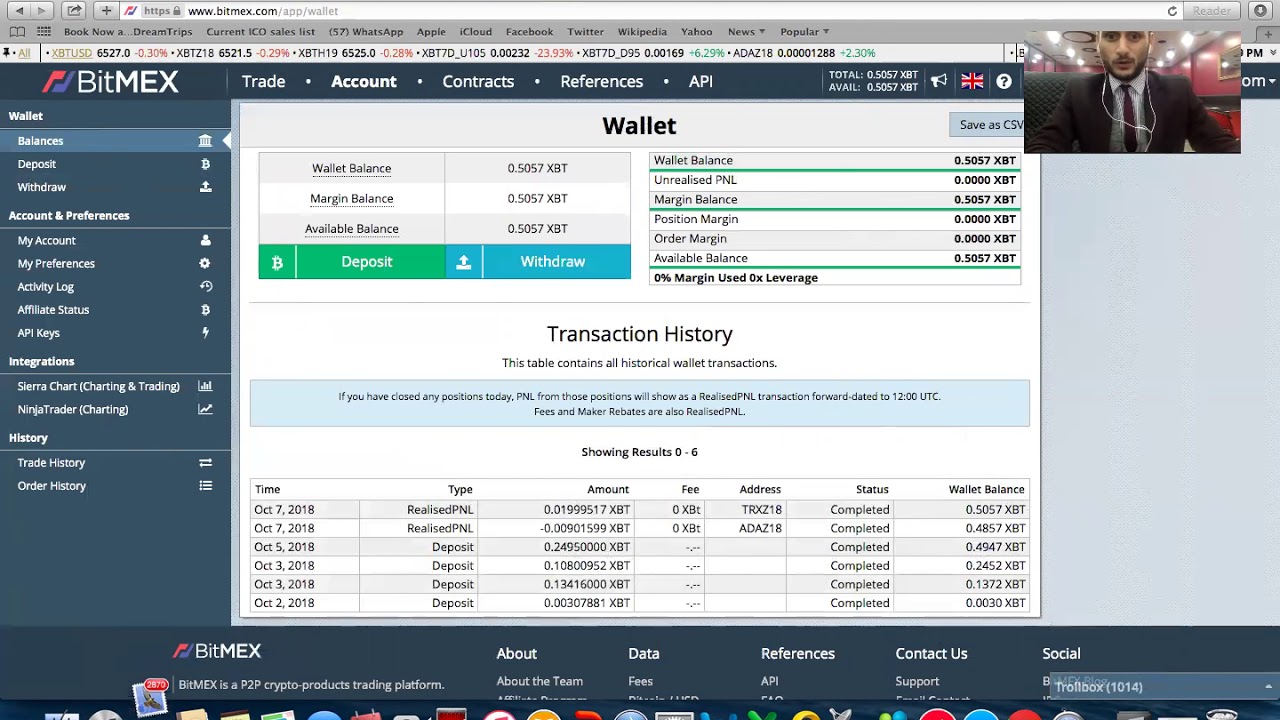This screenshot has width=1280, height=720.
Task: Click the announcements megaphone icon
Action: click(x=939, y=81)
